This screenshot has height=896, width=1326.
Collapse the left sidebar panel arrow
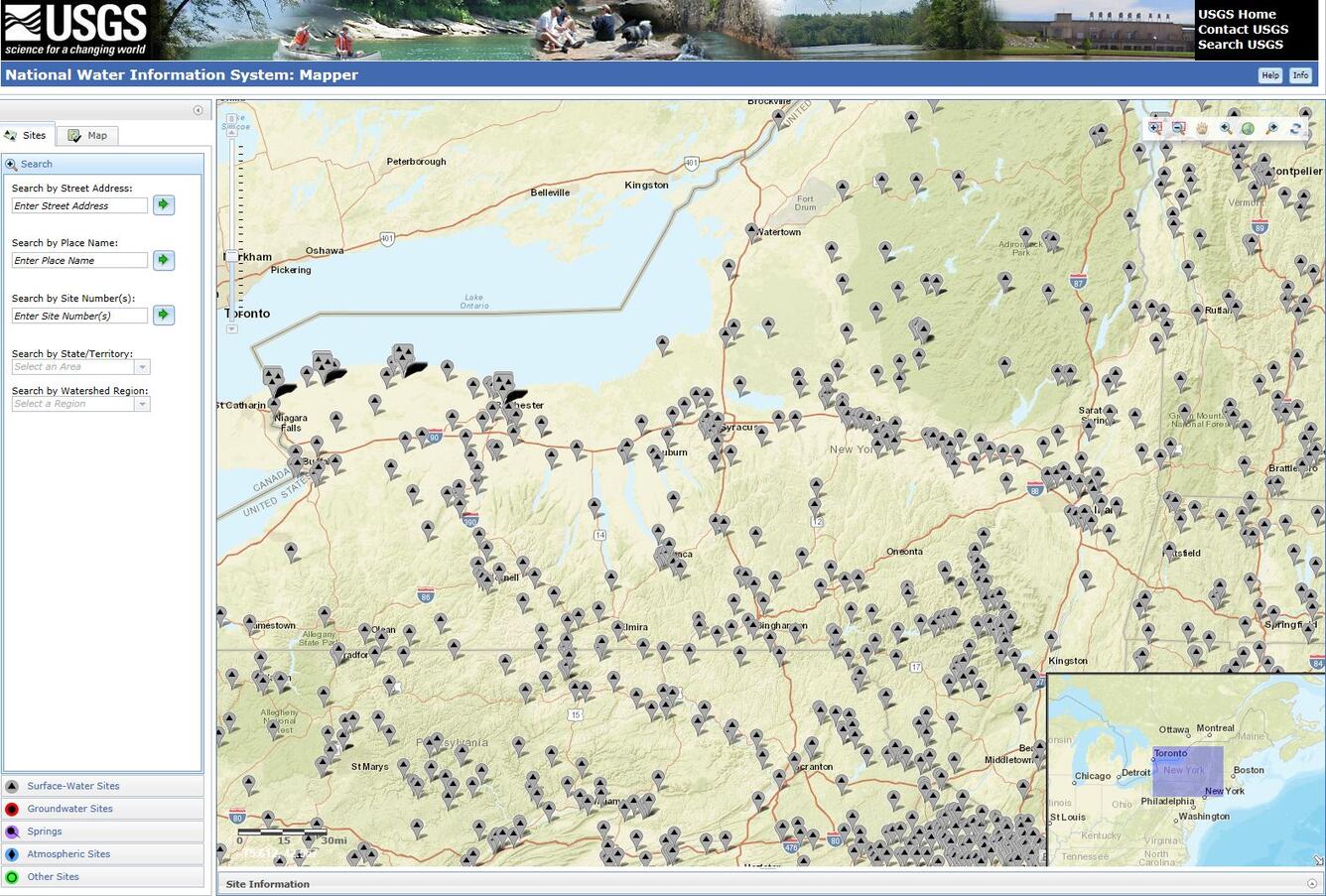pos(198,110)
